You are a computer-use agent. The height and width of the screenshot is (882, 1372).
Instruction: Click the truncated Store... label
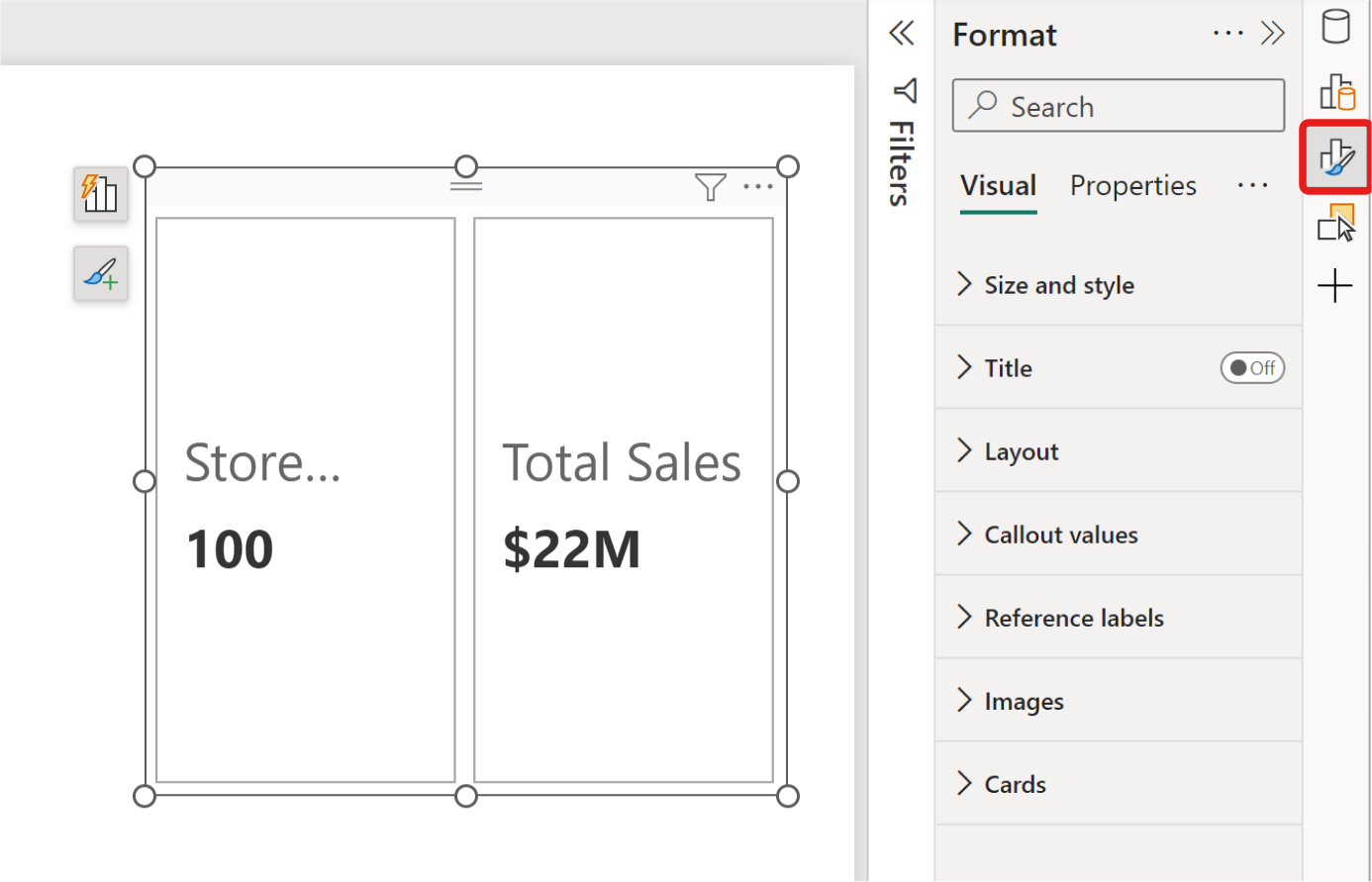pyautogui.click(x=263, y=462)
